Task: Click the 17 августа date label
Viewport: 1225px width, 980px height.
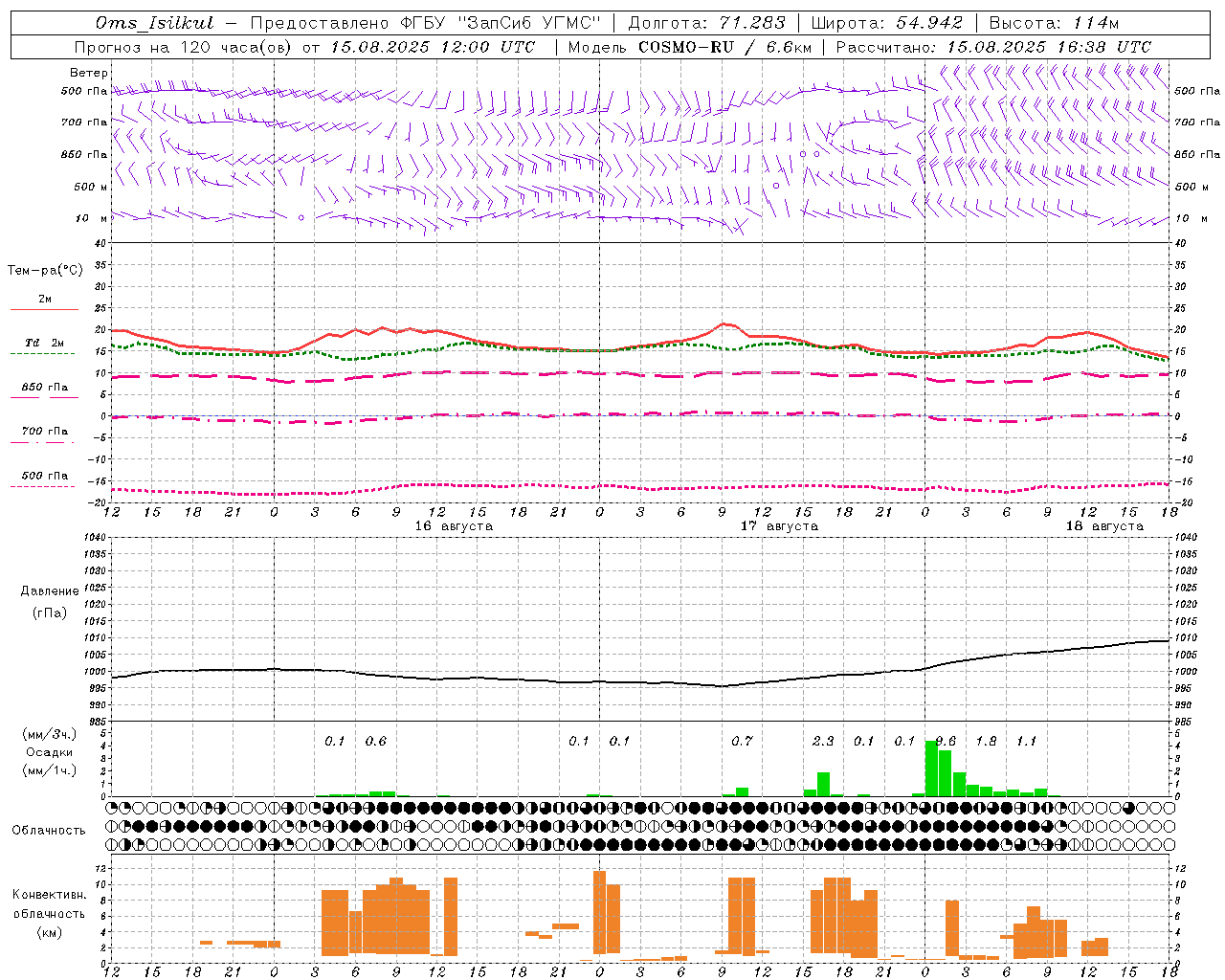Action: [x=779, y=526]
